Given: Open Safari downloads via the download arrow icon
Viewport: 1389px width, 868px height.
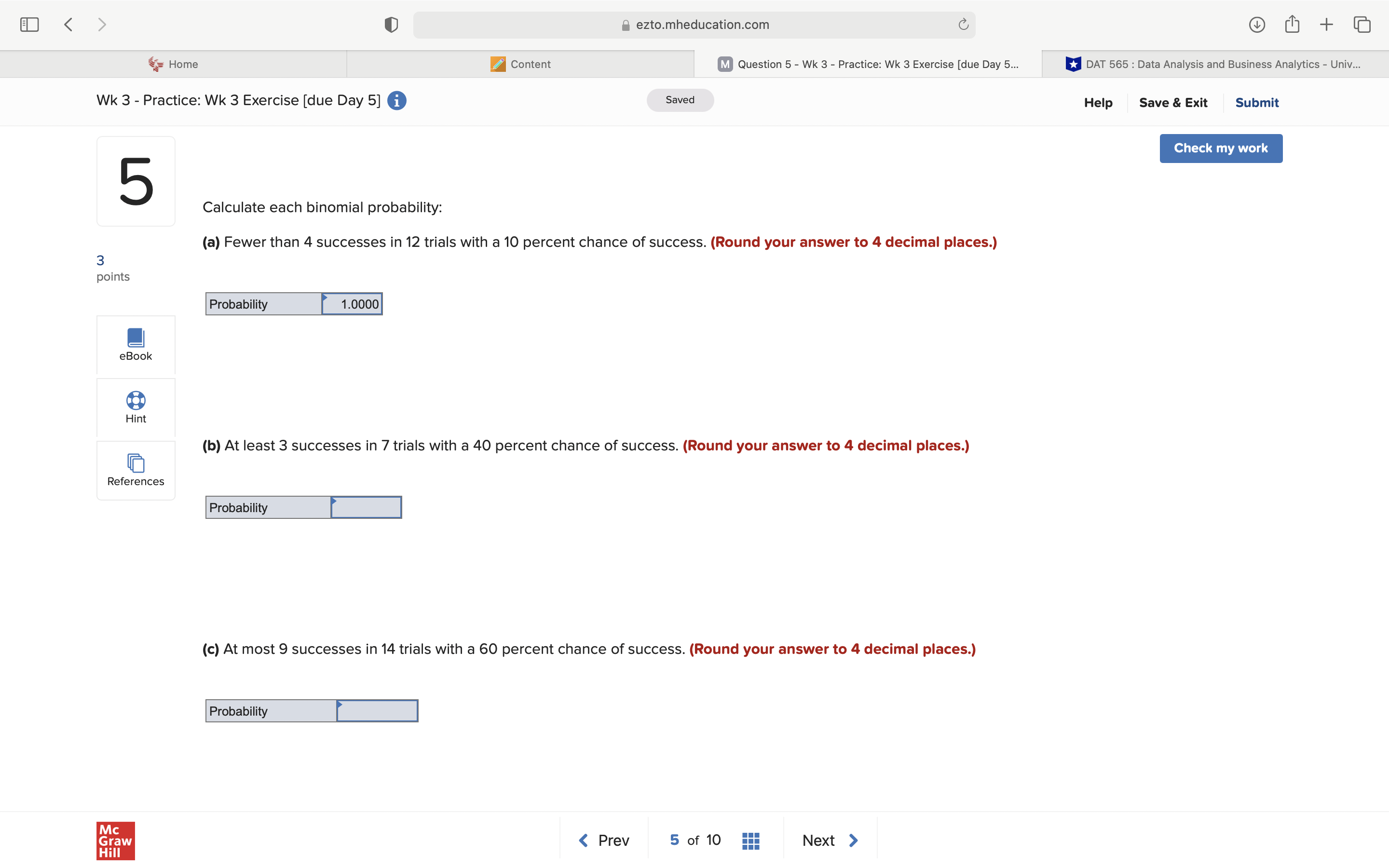Looking at the screenshot, I should tap(1256, 24).
